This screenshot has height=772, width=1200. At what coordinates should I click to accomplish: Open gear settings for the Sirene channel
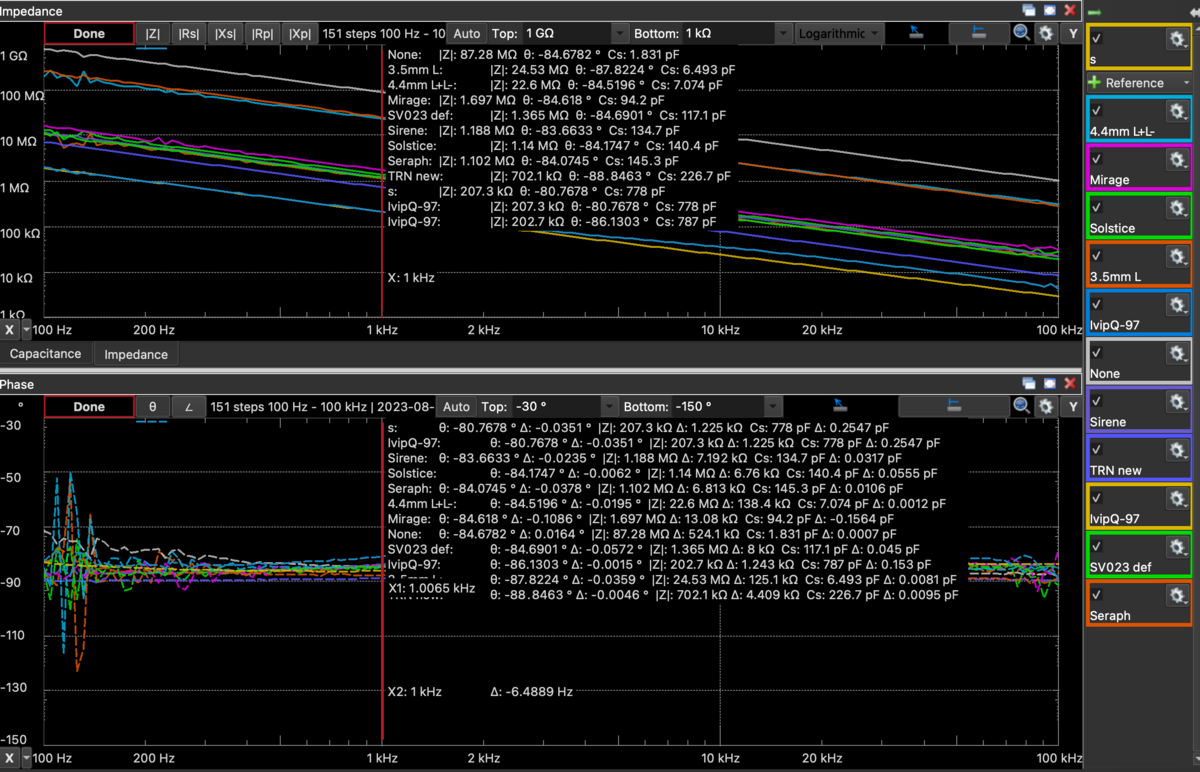click(x=1177, y=402)
